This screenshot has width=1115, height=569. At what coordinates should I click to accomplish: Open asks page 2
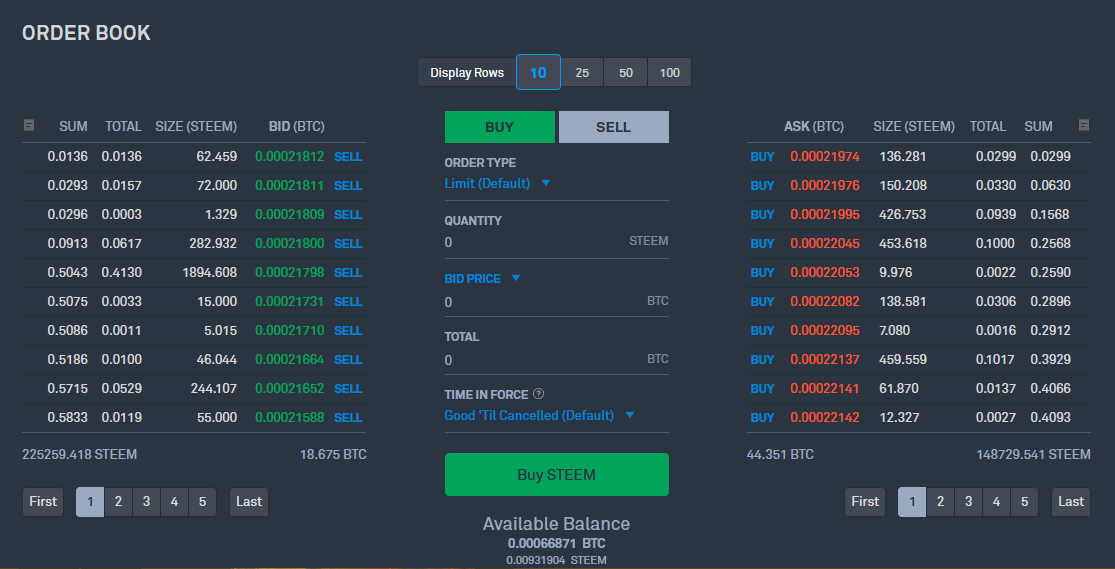click(940, 501)
